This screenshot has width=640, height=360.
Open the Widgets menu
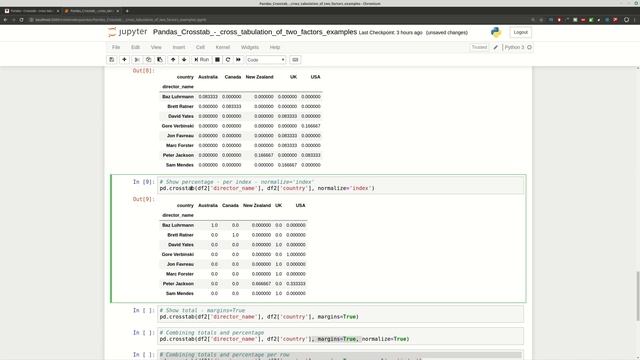click(250, 47)
